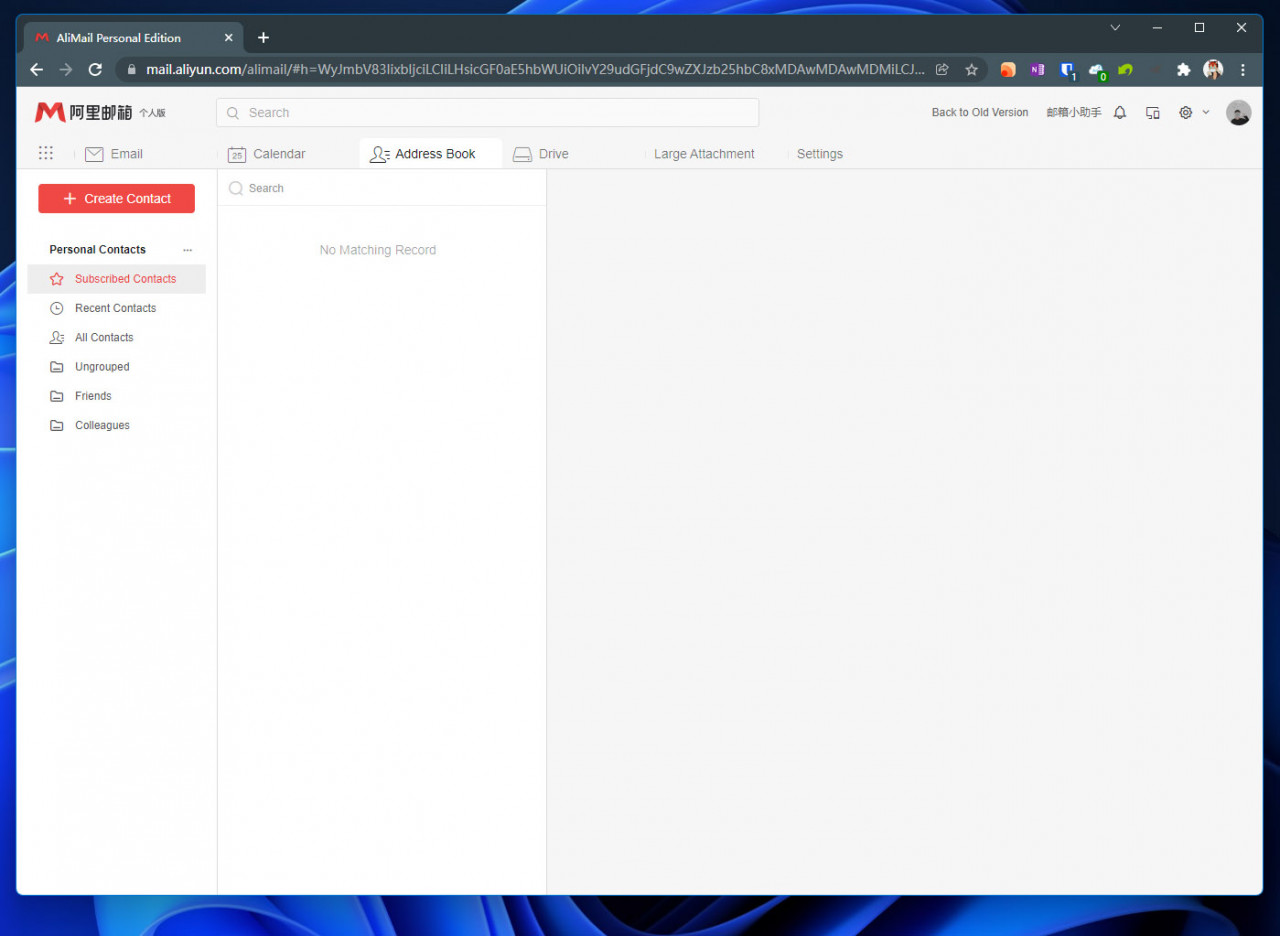Open the user avatar profile picture
Viewport: 1280px width, 936px height.
click(1238, 113)
